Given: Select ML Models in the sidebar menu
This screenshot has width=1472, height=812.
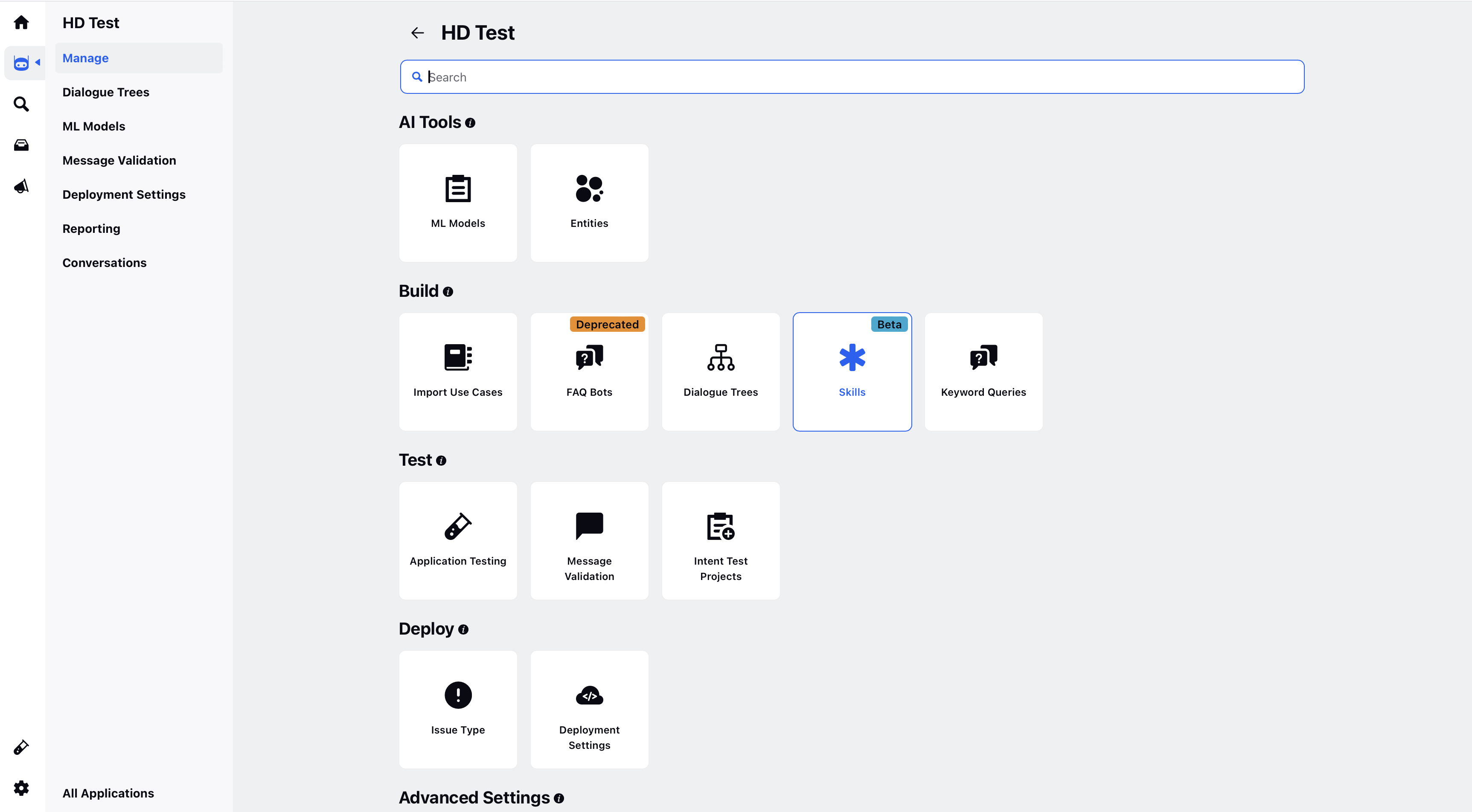Looking at the screenshot, I should [x=94, y=126].
